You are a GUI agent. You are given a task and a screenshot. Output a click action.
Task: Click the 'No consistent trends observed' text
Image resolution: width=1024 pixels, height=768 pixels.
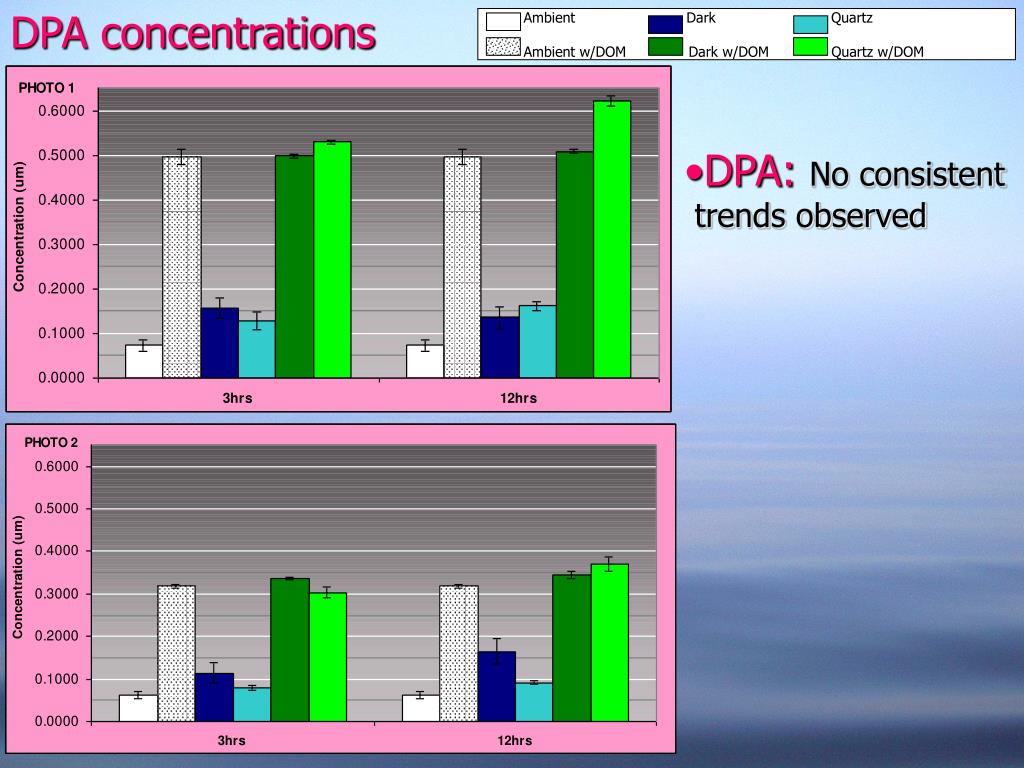point(849,195)
